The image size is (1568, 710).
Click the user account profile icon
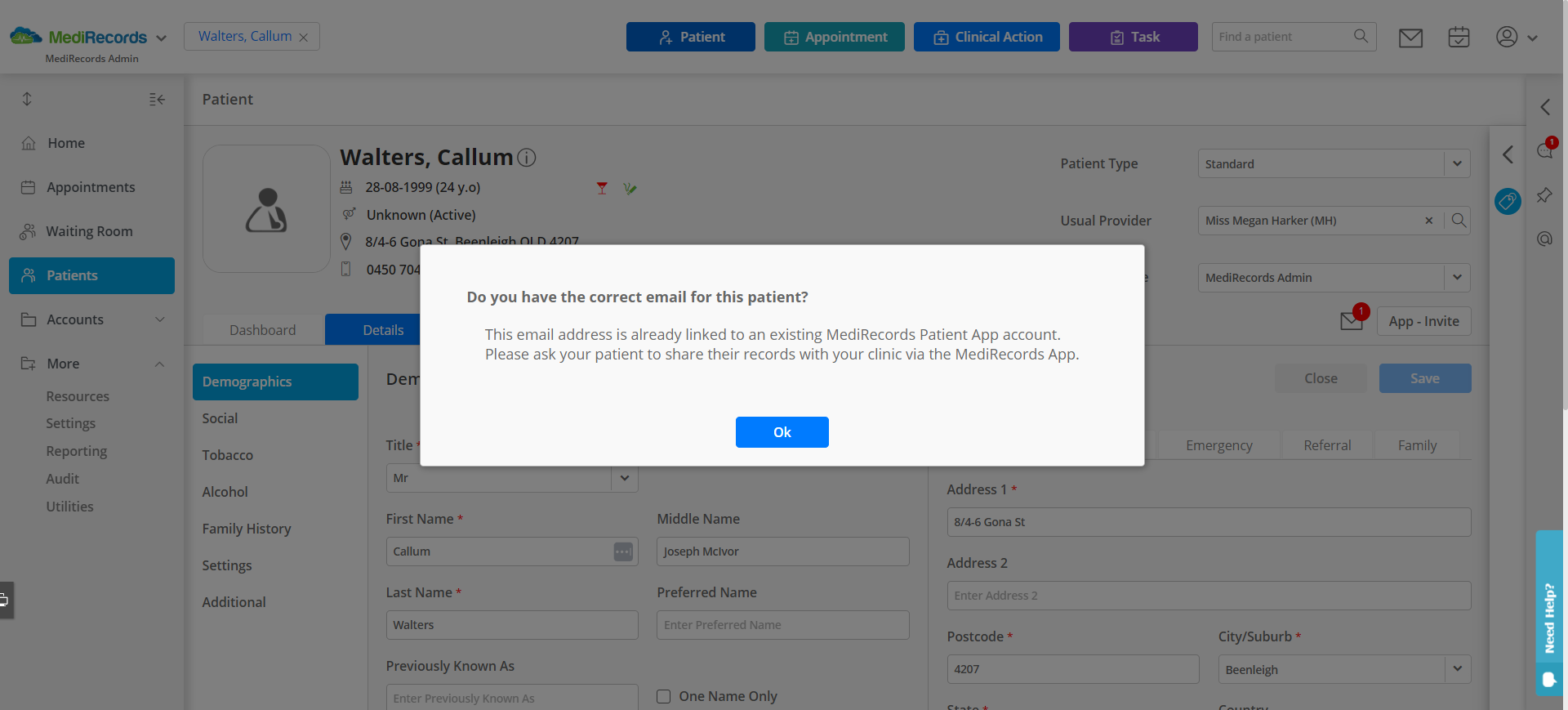[x=1507, y=37]
